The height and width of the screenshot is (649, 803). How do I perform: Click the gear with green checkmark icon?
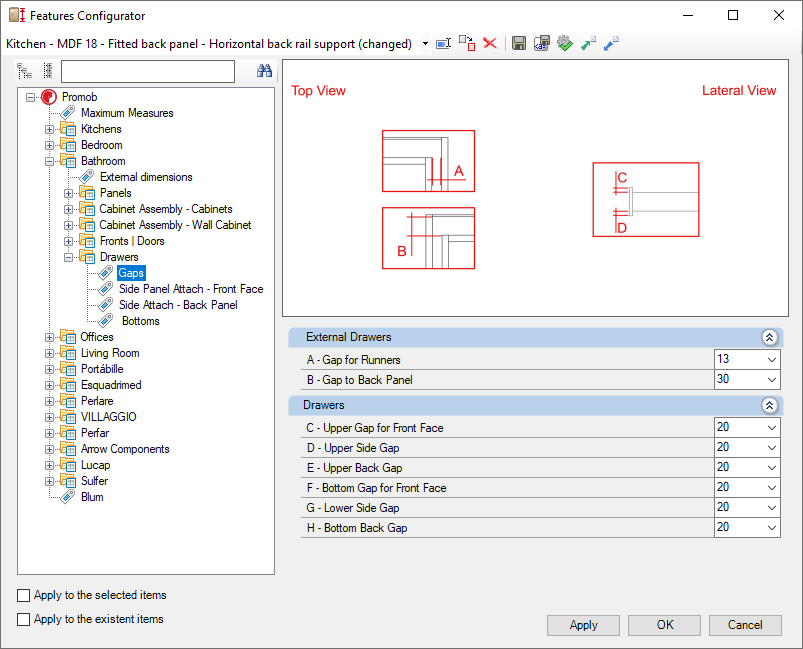[565, 44]
